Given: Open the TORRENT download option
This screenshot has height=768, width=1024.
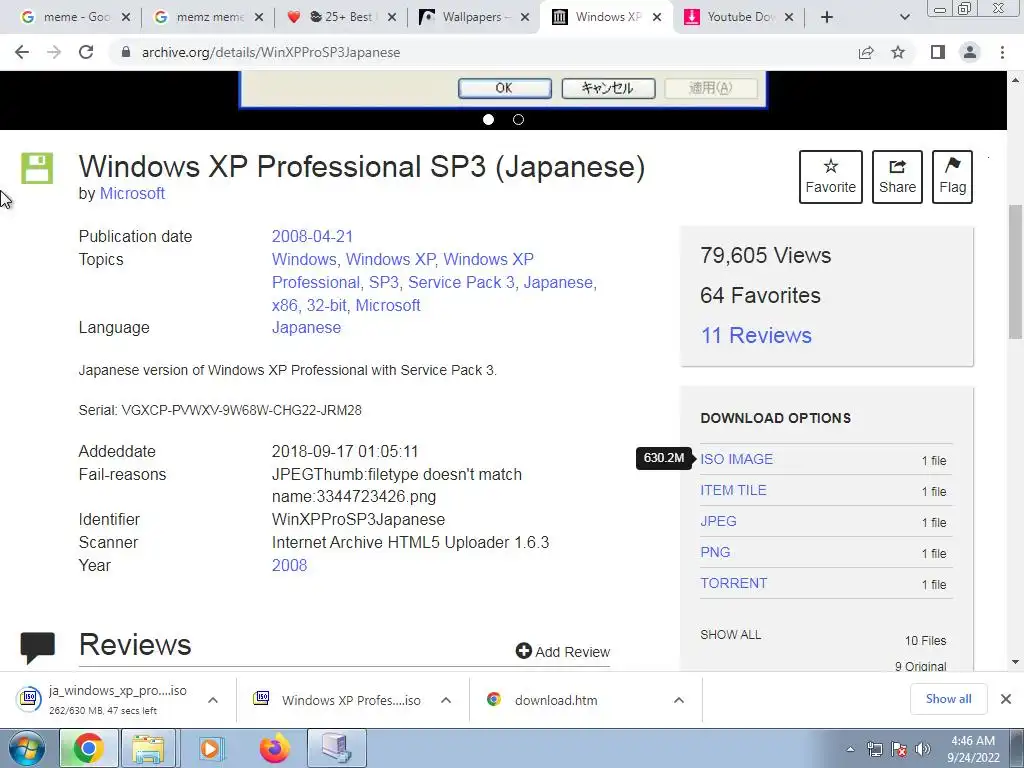Looking at the screenshot, I should coord(733,583).
